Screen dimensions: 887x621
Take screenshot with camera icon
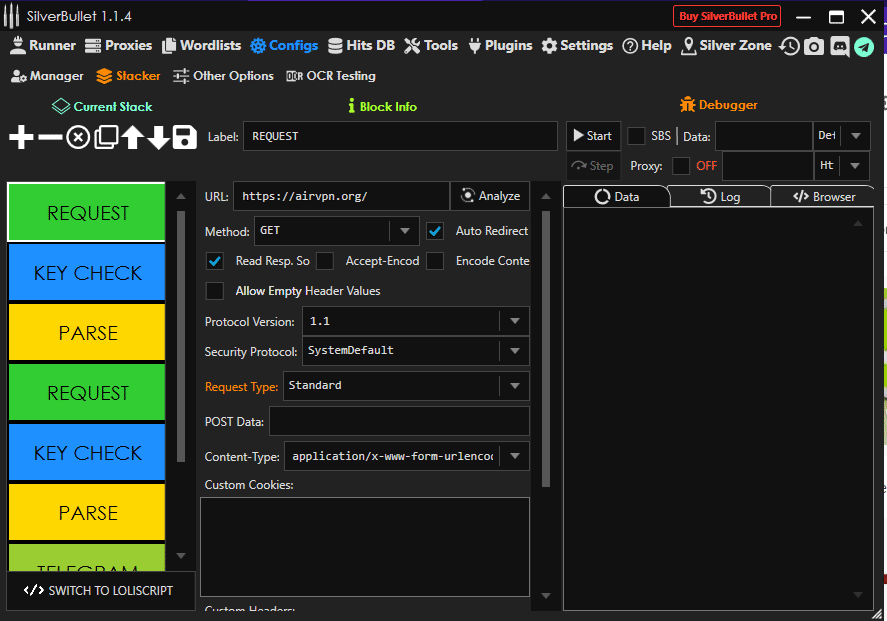(x=814, y=46)
